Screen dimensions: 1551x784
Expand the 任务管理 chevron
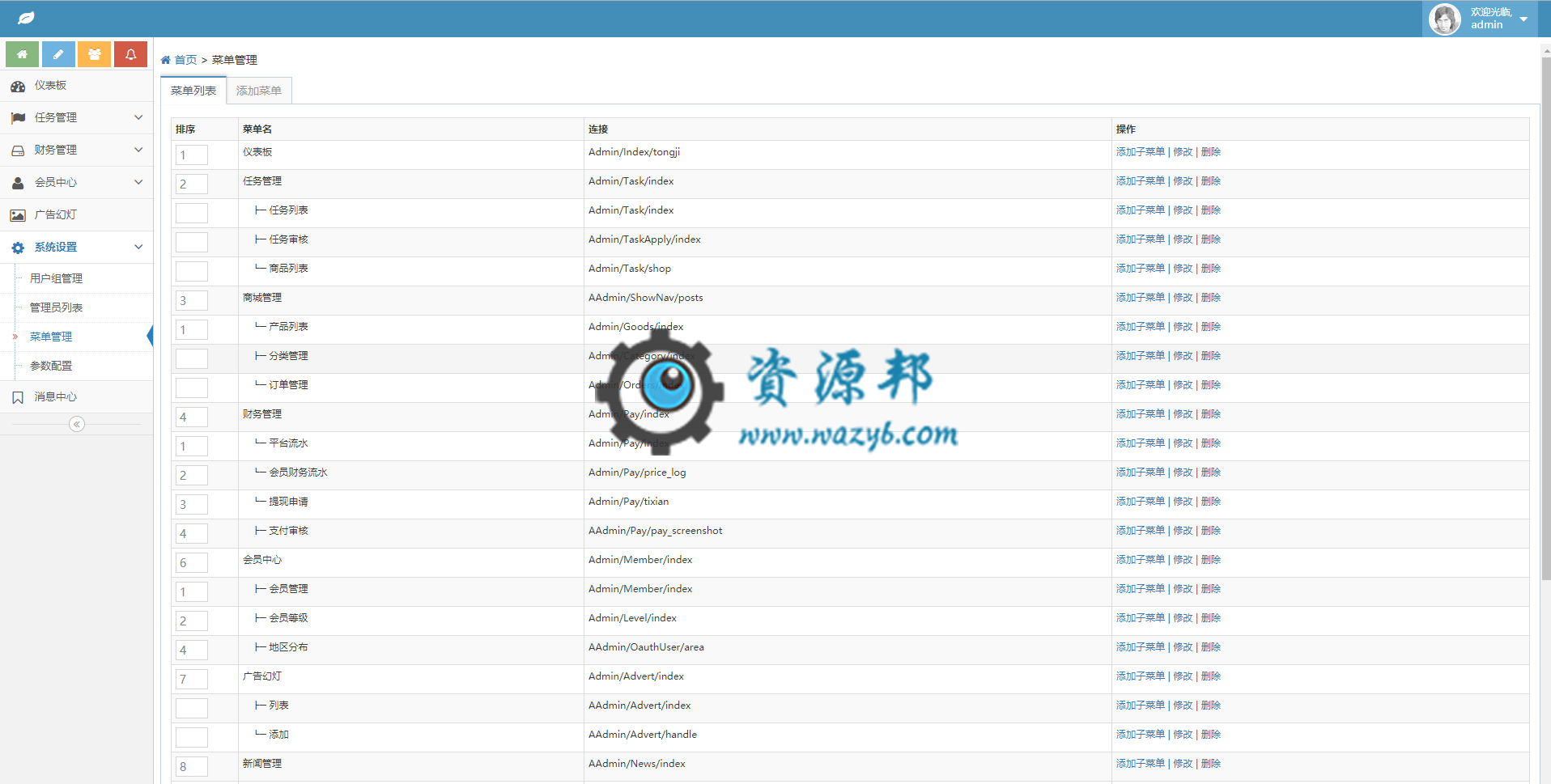(138, 117)
